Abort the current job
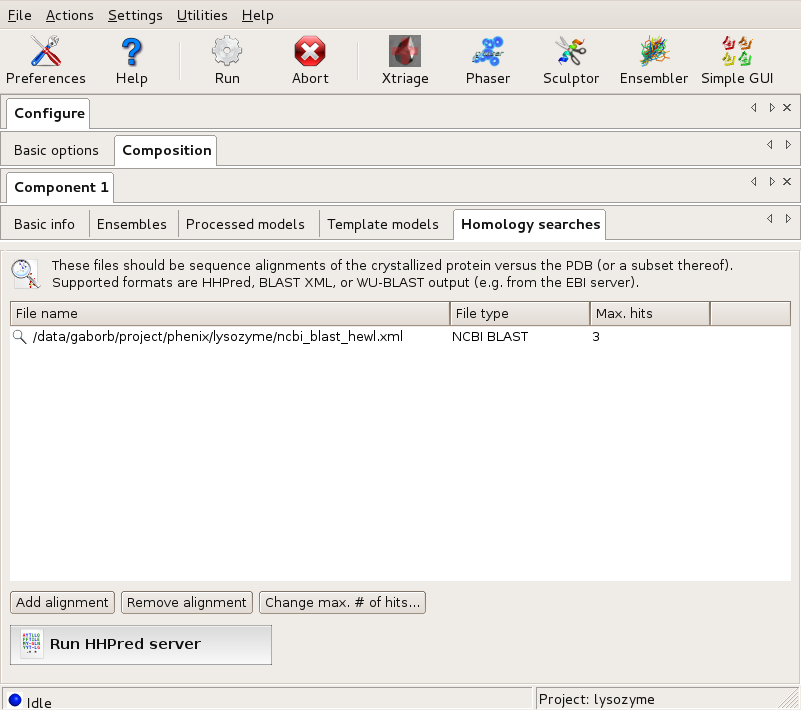 [310, 60]
